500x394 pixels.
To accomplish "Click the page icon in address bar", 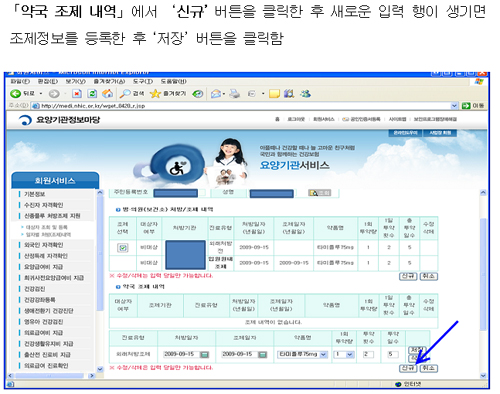I will click(x=36, y=106).
